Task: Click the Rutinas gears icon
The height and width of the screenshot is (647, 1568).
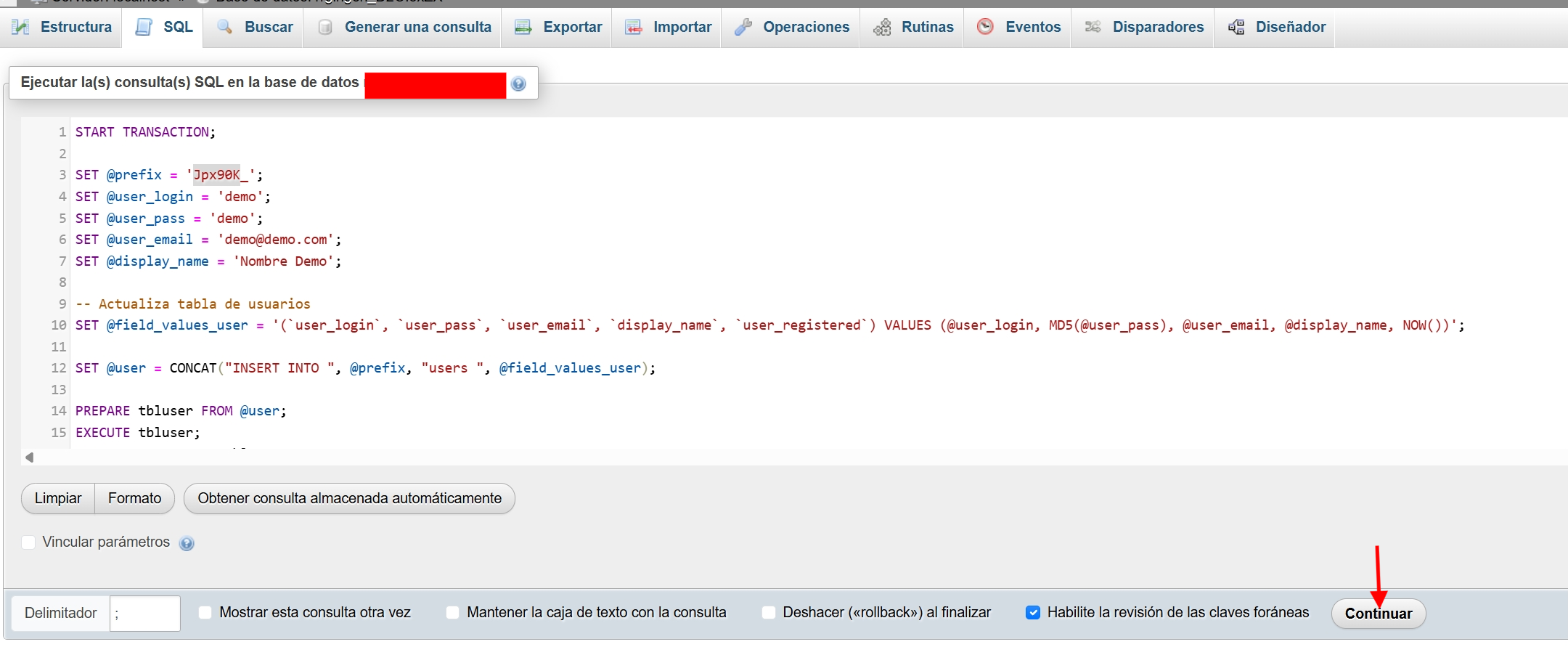Action: tap(882, 28)
